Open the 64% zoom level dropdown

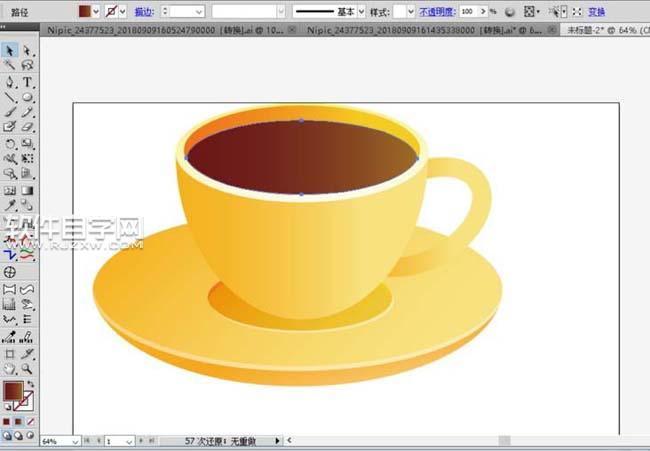[x=75, y=441]
